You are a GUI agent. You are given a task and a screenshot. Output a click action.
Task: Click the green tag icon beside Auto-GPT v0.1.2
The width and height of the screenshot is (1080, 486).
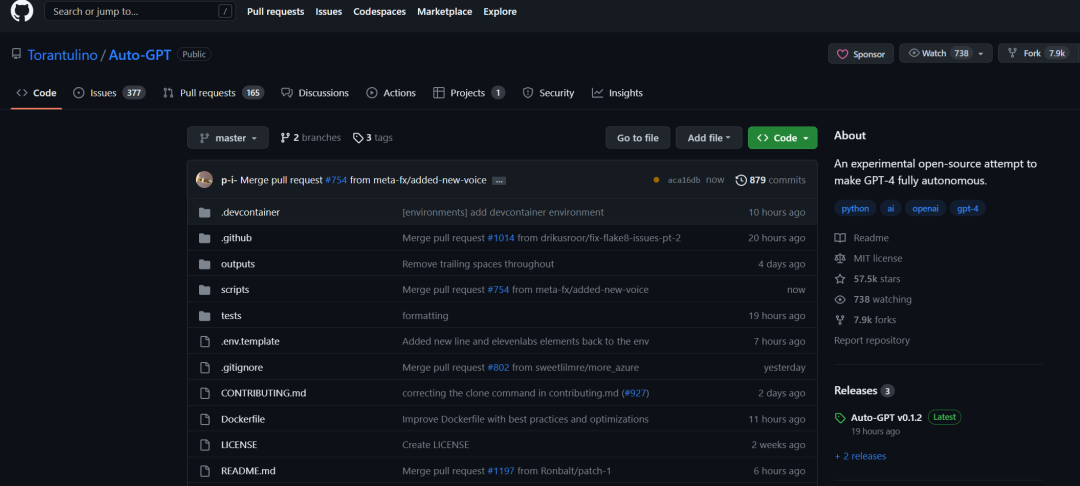pyautogui.click(x=840, y=418)
